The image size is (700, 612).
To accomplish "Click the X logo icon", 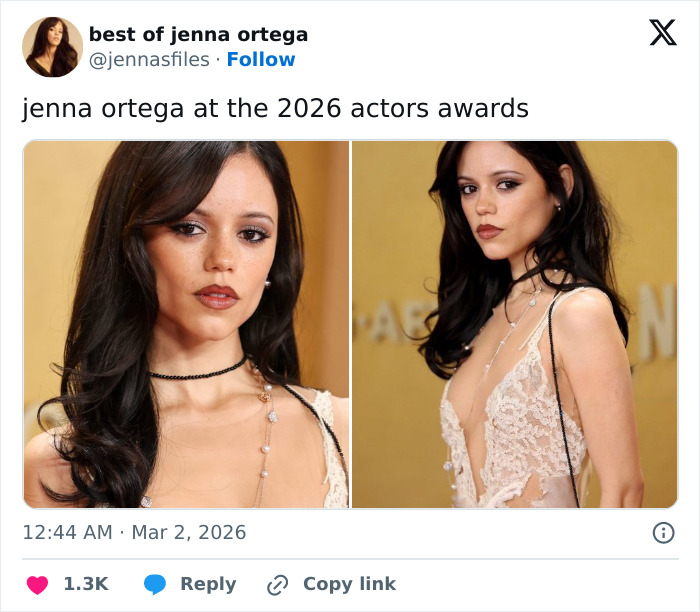I will tap(662, 34).
